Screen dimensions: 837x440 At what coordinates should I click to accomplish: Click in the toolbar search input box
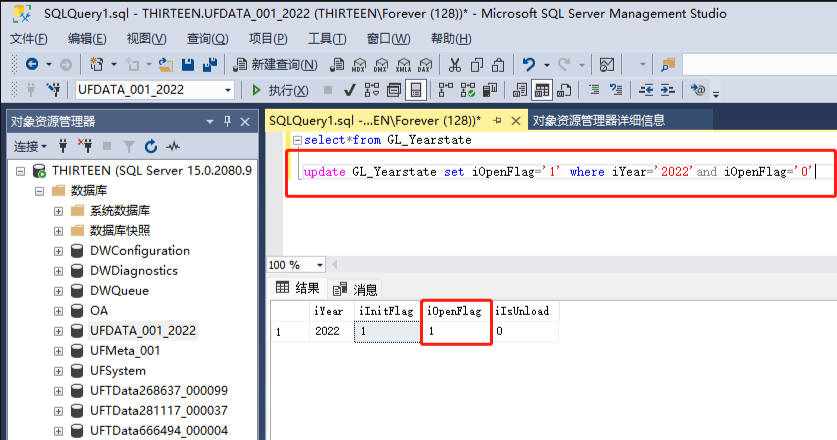pyautogui.click(x=760, y=65)
